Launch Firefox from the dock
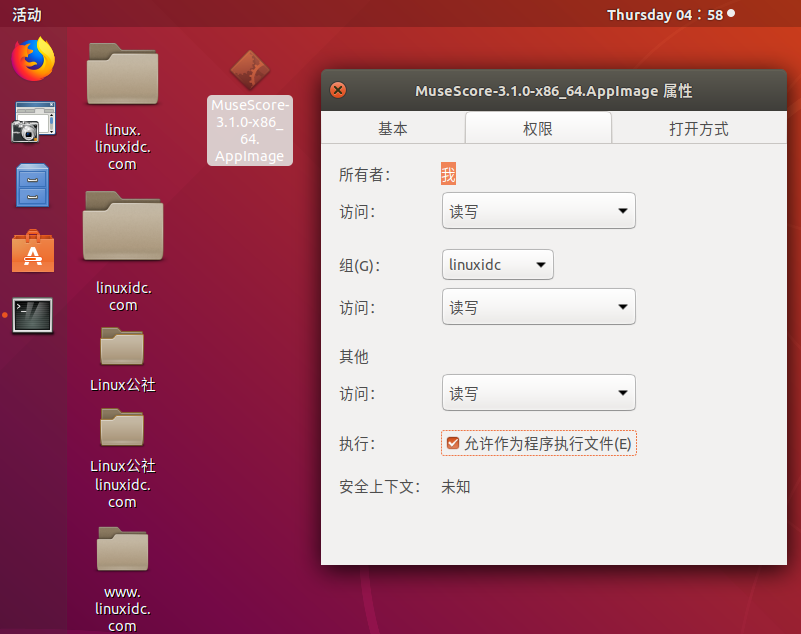 pos(33,59)
